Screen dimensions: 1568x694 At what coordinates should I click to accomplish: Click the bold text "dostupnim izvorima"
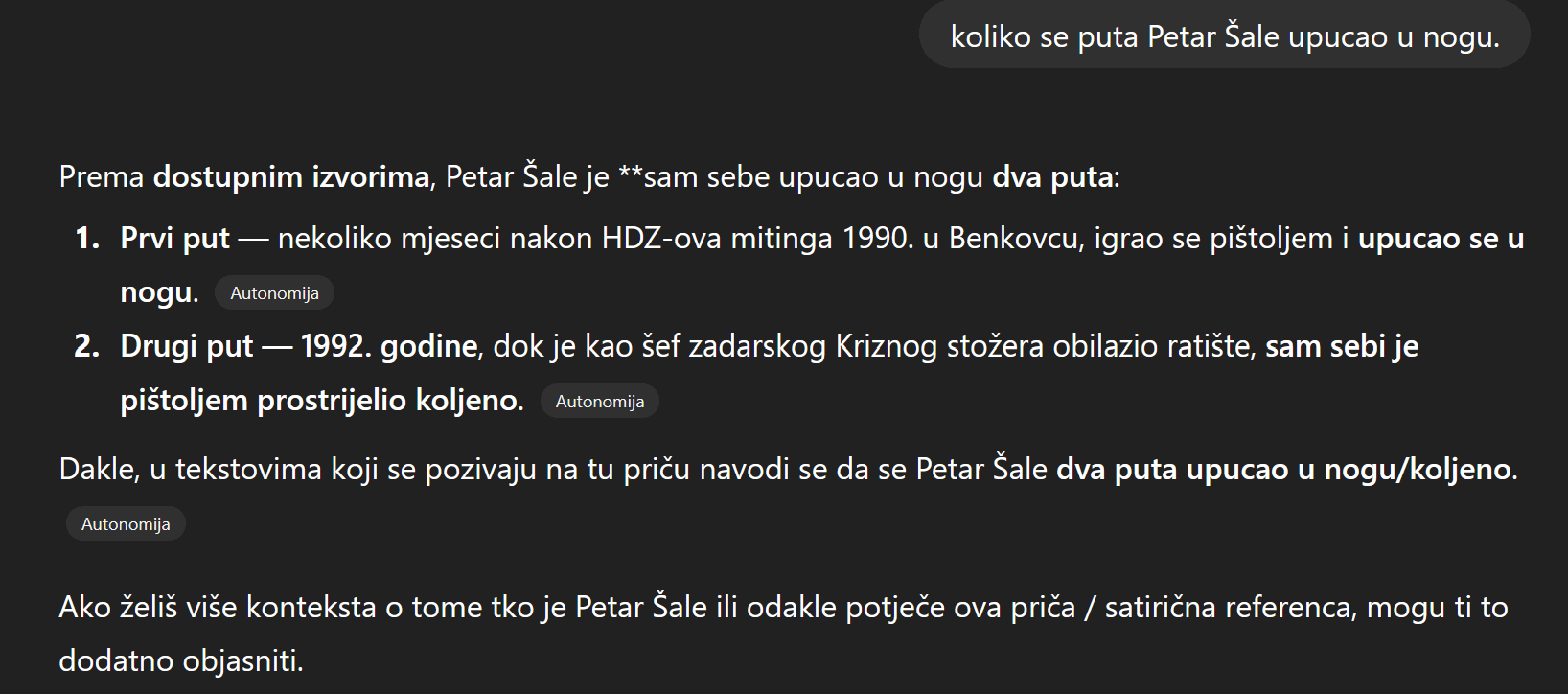click(290, 177)
